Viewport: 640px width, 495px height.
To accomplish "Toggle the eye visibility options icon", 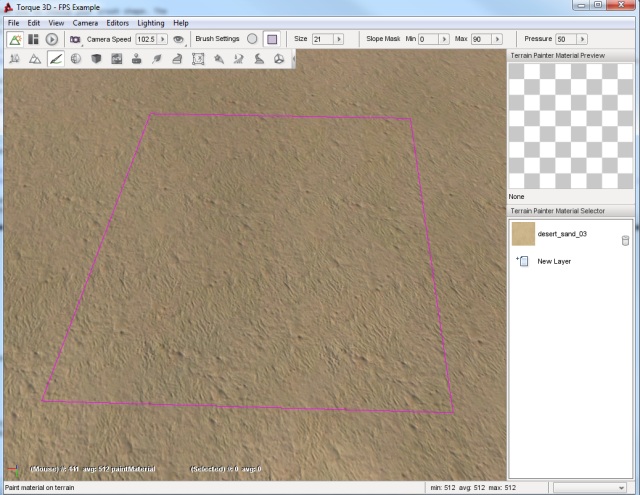I will 179,39.
